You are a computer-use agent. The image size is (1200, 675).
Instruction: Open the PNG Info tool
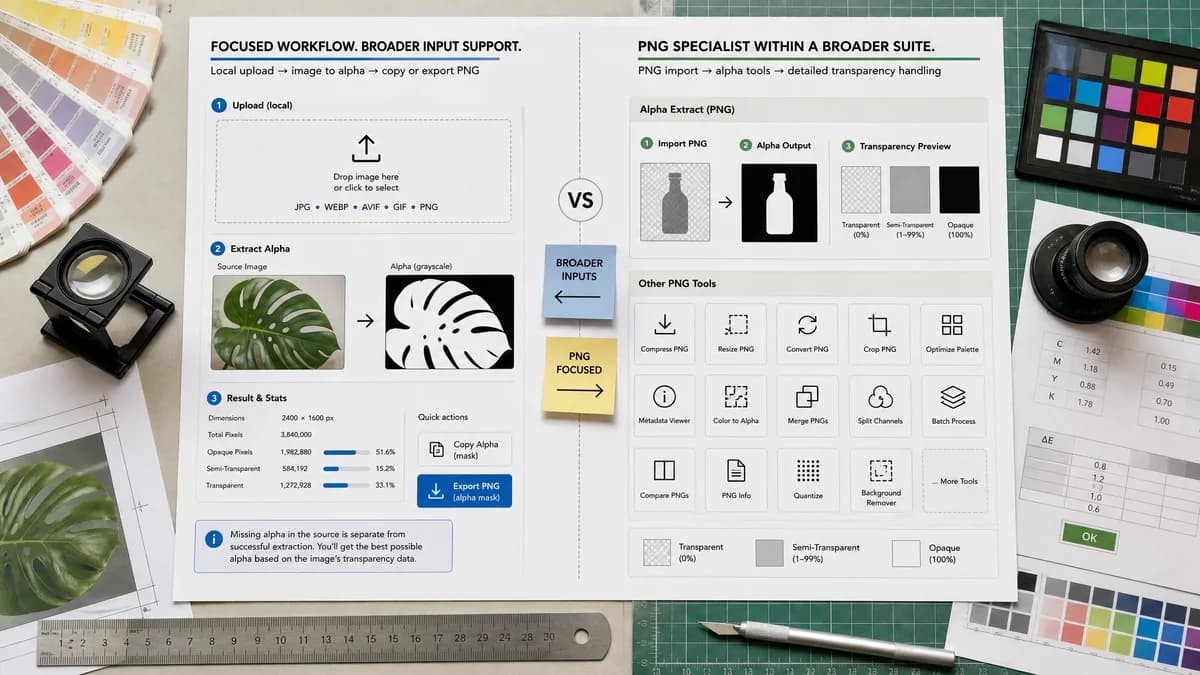coord(736,479)
